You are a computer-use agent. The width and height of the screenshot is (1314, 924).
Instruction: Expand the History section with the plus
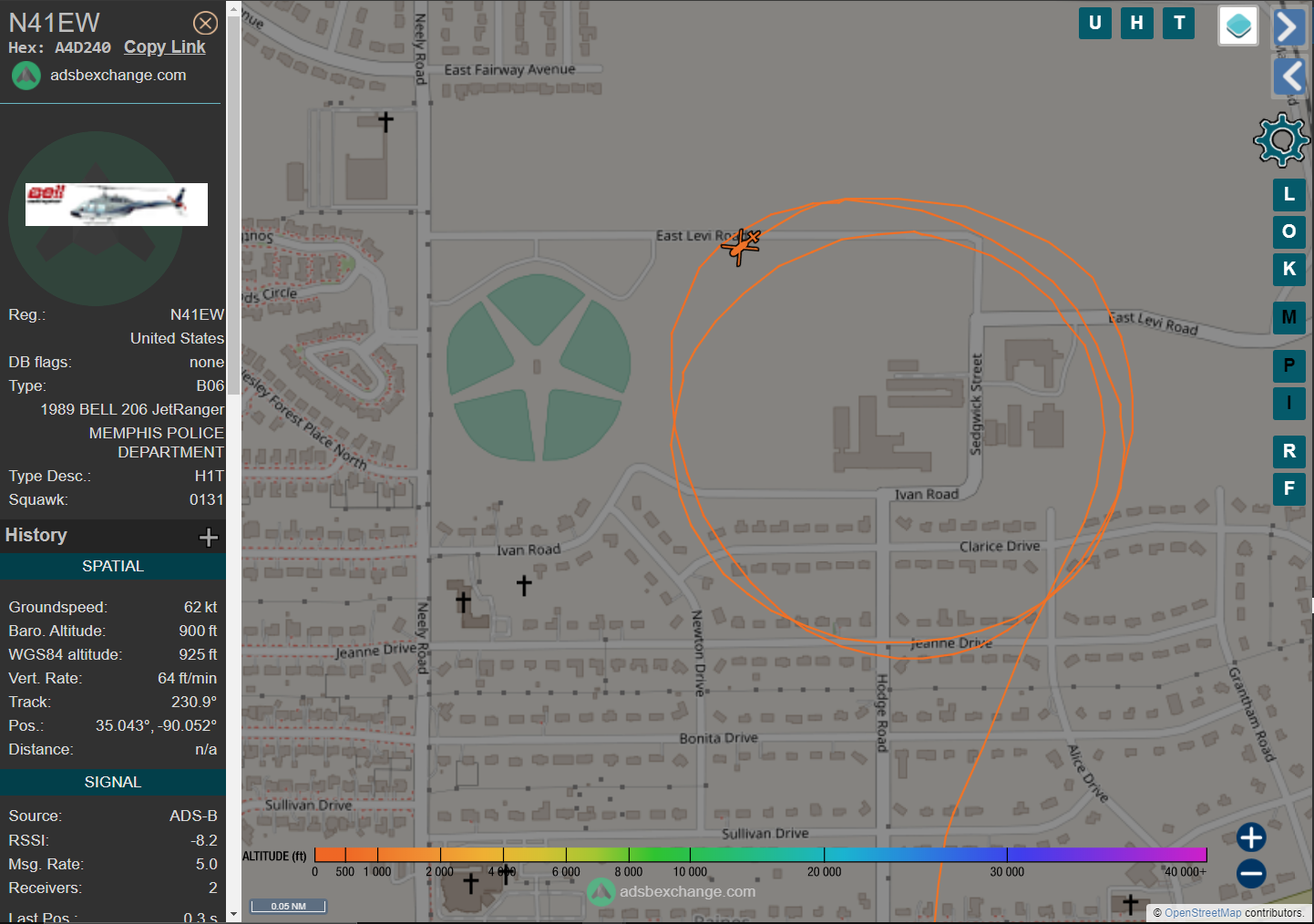click(209, 537)
